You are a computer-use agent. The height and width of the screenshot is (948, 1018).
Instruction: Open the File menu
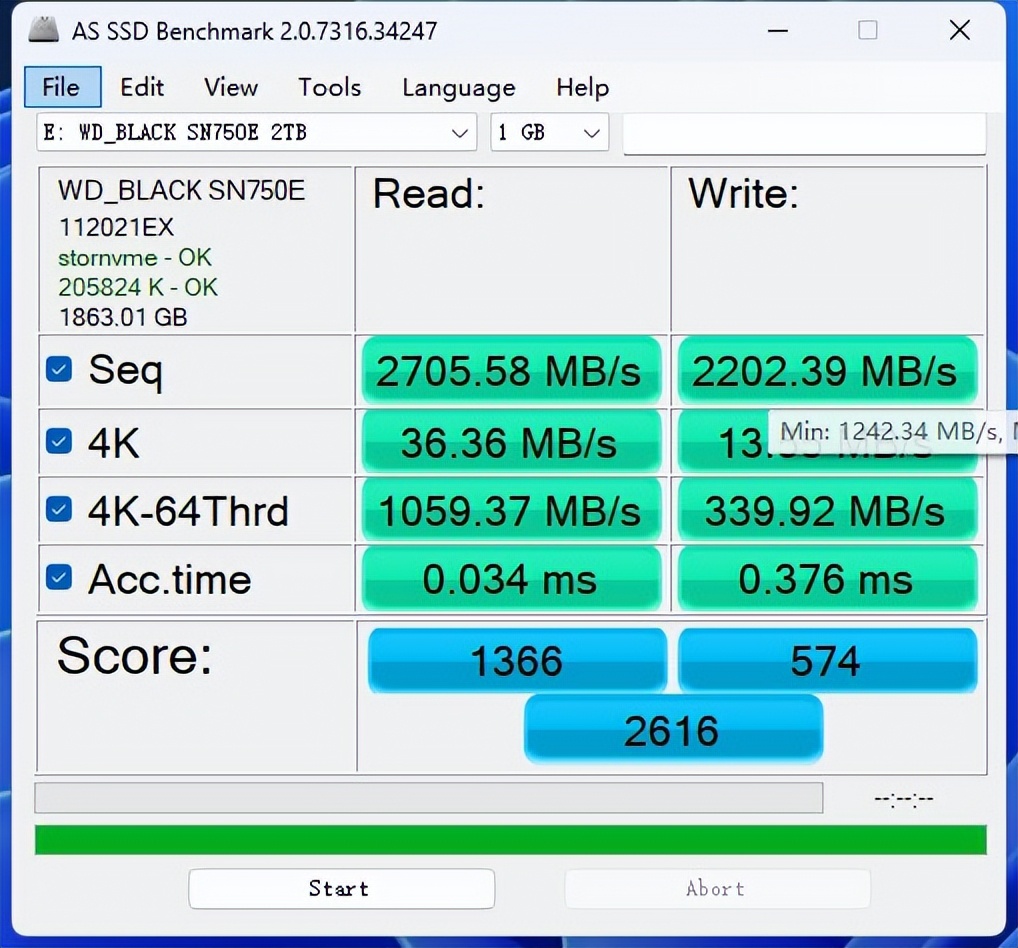point(62,86)
